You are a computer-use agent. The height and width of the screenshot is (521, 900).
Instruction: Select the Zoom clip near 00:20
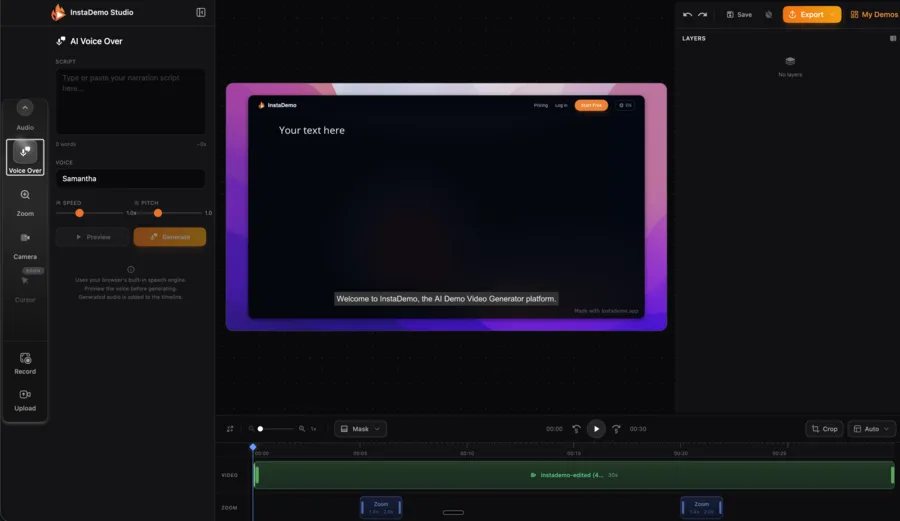point(701,507)
